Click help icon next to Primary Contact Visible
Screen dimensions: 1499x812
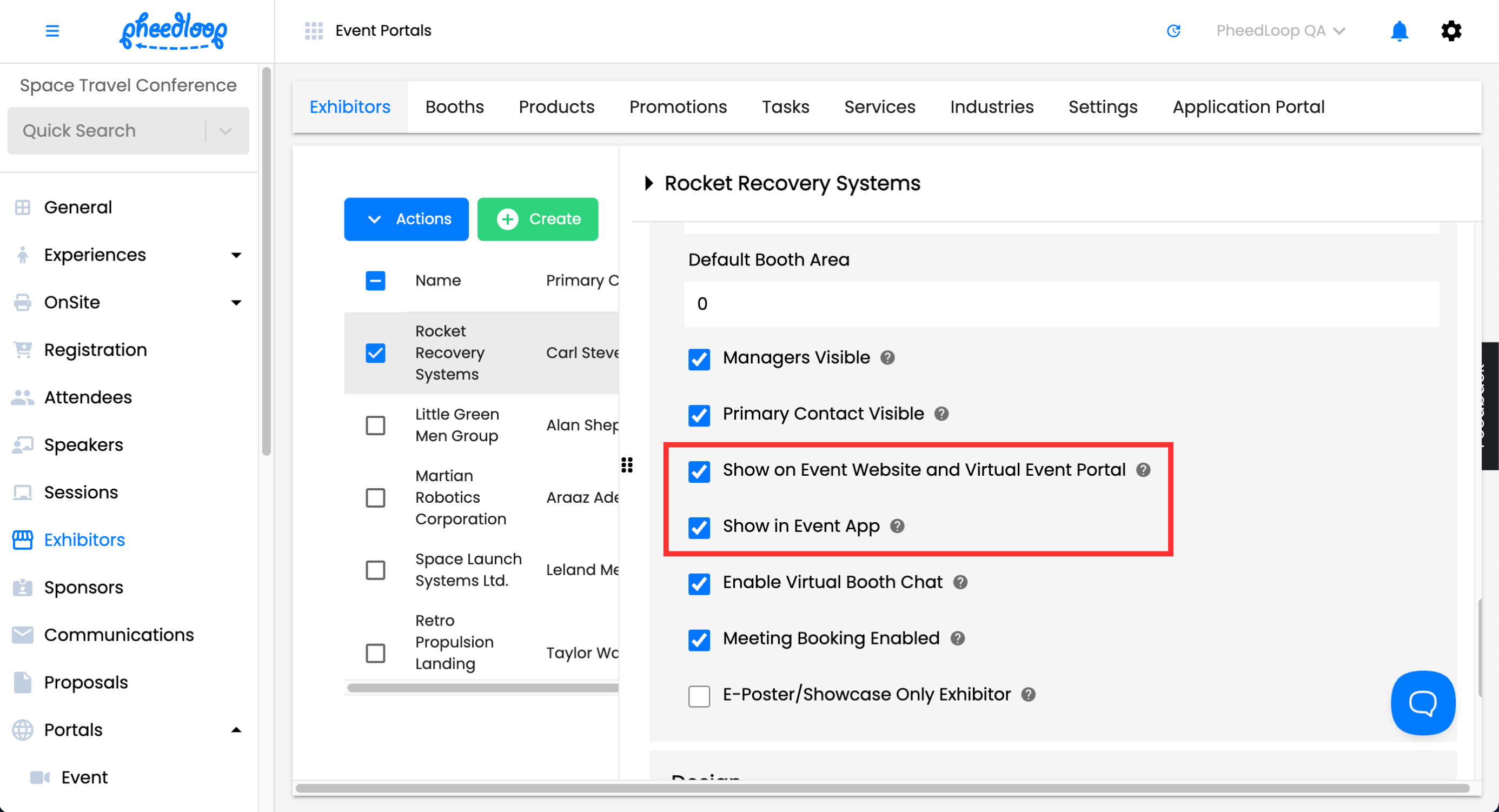[941, 414]
